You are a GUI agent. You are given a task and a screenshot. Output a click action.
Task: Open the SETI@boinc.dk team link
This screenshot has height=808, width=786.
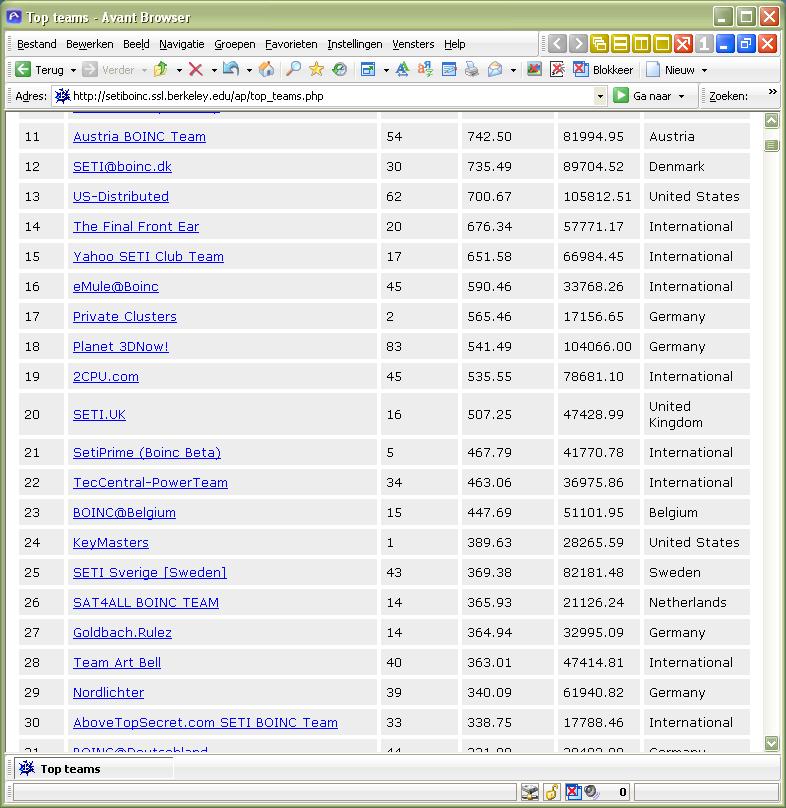tap(122, 166)
